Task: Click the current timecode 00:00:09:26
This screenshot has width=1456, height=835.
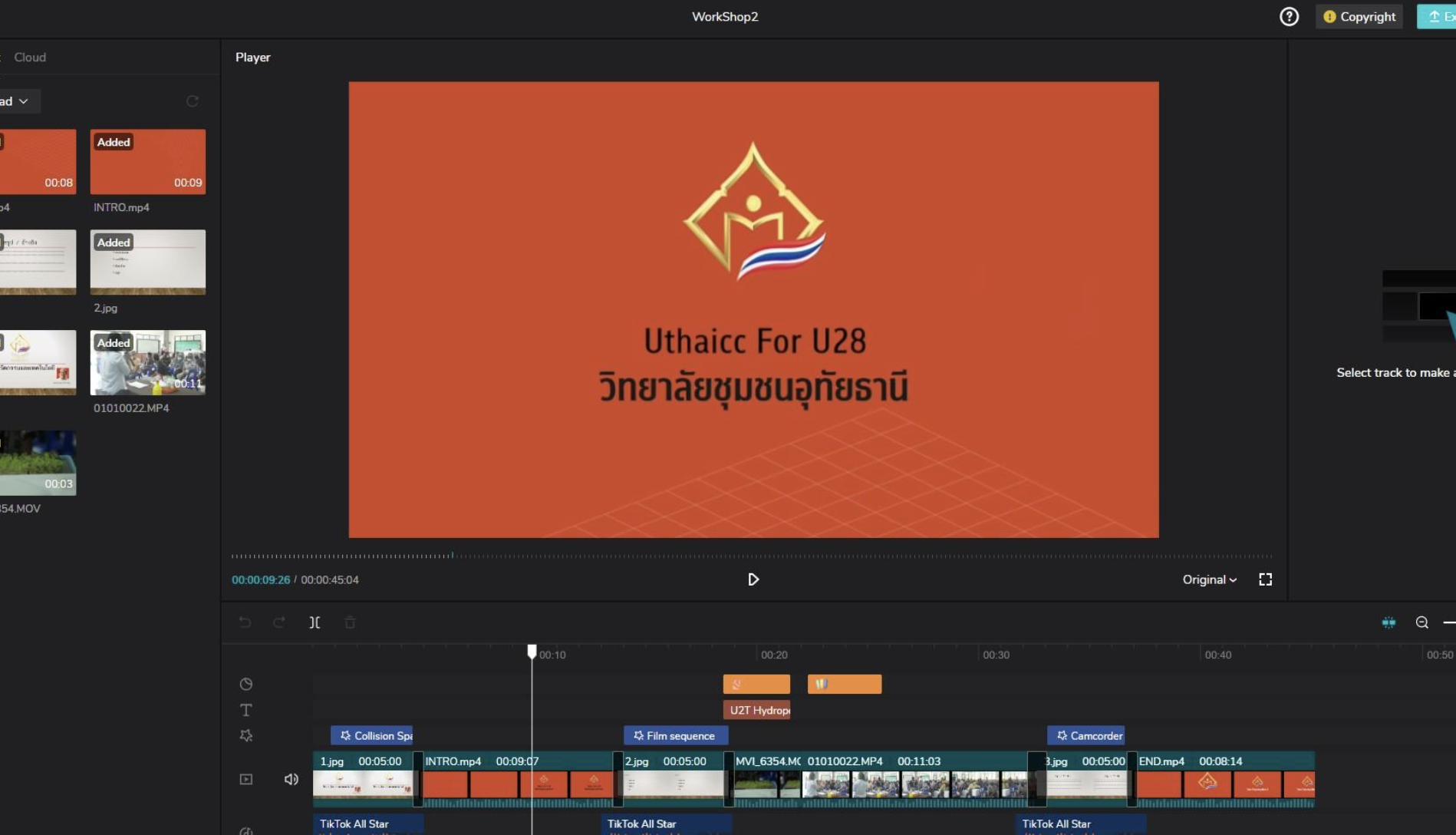Action: coord(261,580)
